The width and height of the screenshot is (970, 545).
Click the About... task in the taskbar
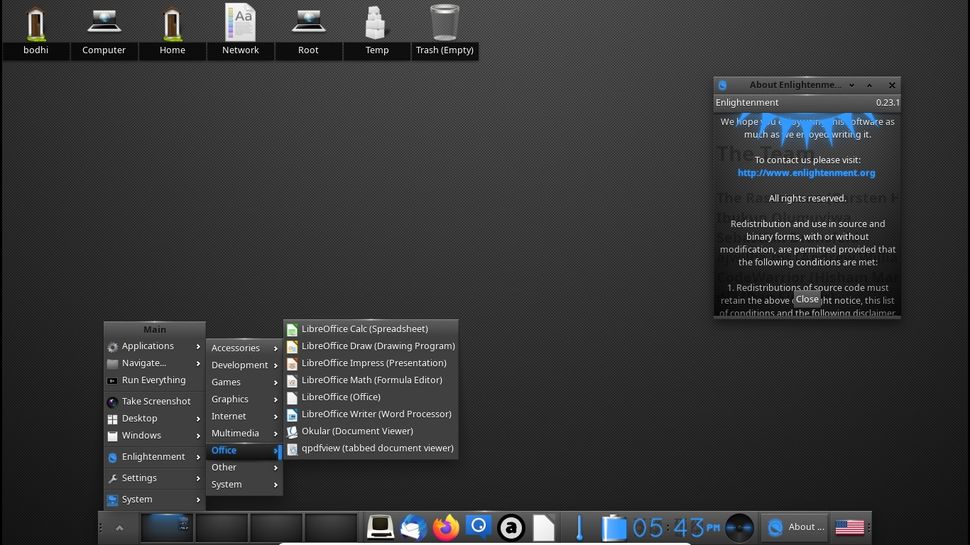pyautogui.click(x=796, y=527)
